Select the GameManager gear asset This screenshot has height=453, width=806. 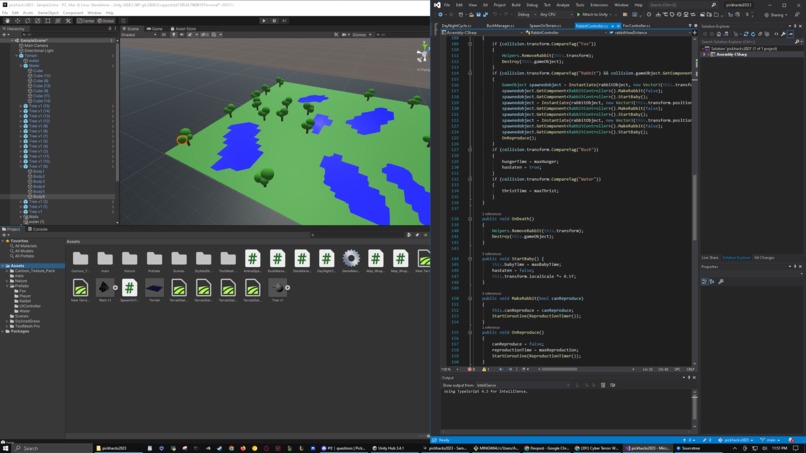coord(351,259)
